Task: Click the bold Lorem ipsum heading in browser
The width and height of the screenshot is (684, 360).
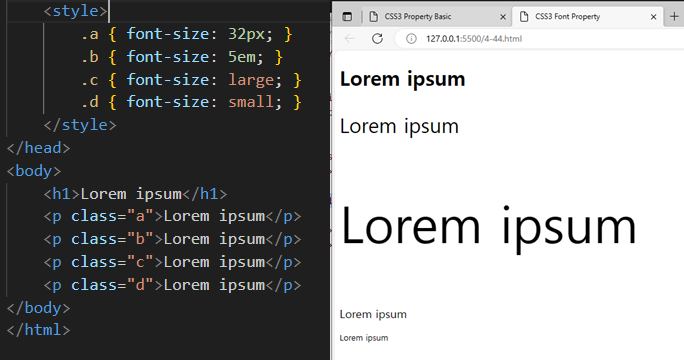Action: click(x=402, y=79)
